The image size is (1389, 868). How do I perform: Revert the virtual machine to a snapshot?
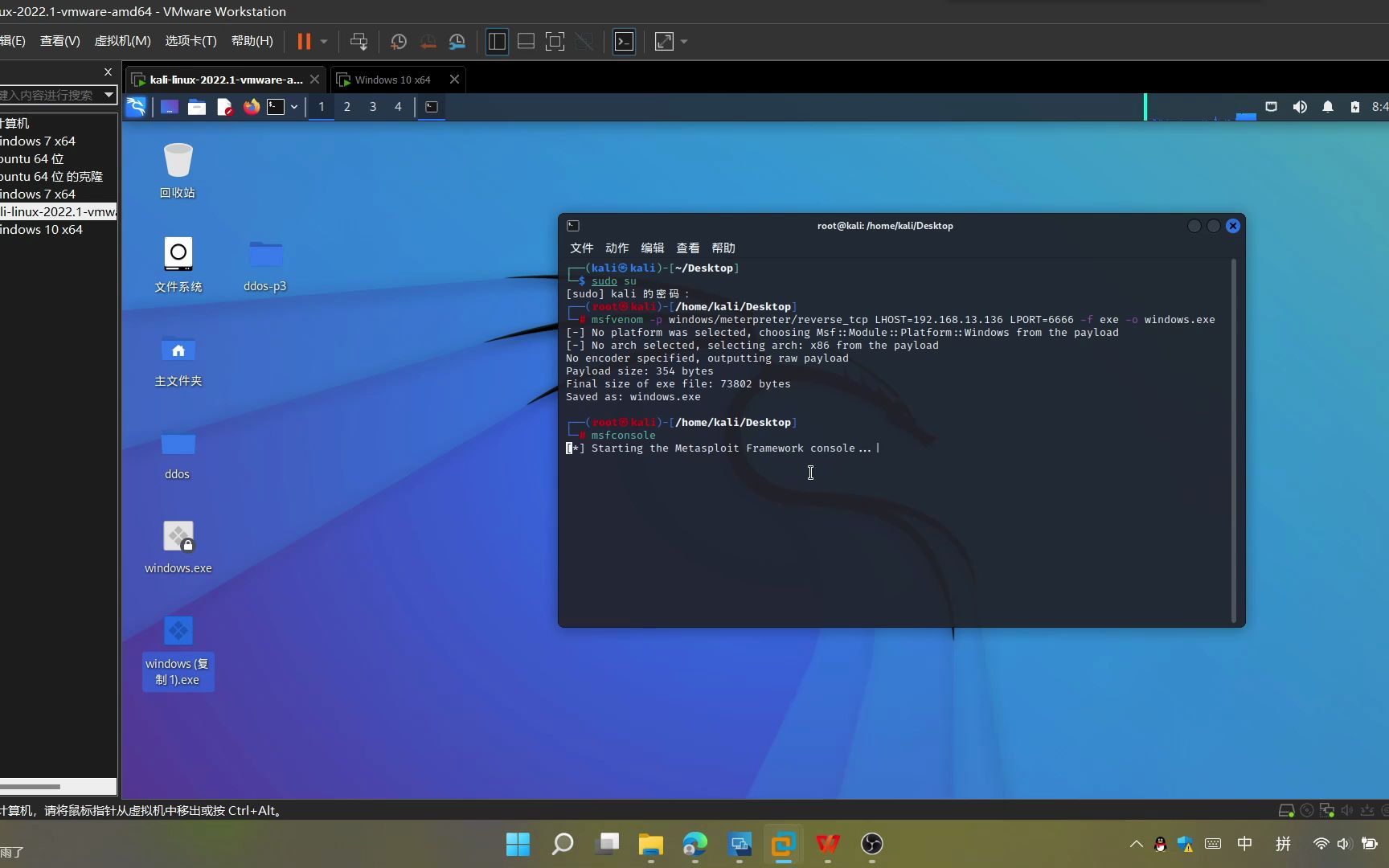[x=428, y=42]
